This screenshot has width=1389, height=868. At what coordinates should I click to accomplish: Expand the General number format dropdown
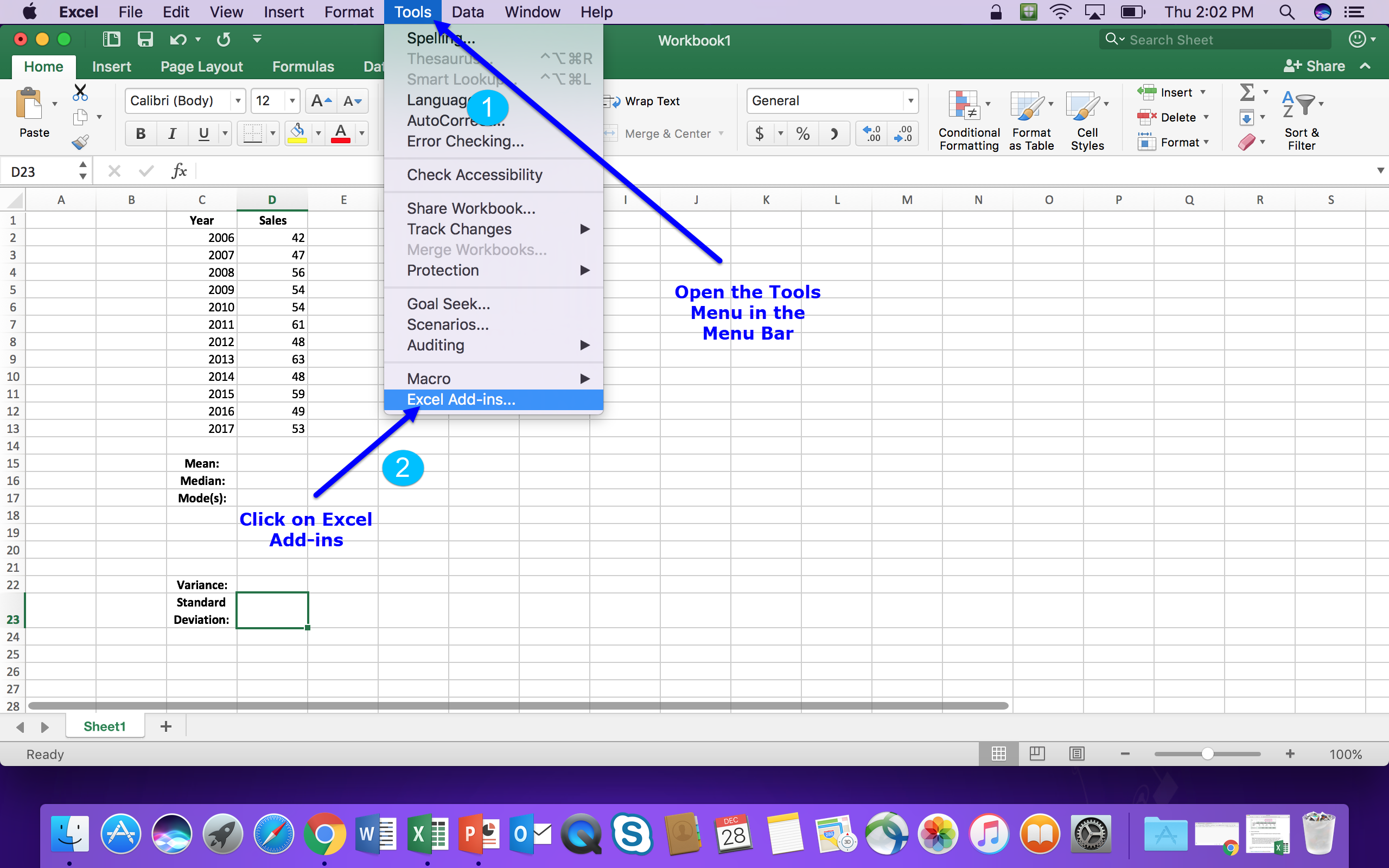click(x=910, y=101)
